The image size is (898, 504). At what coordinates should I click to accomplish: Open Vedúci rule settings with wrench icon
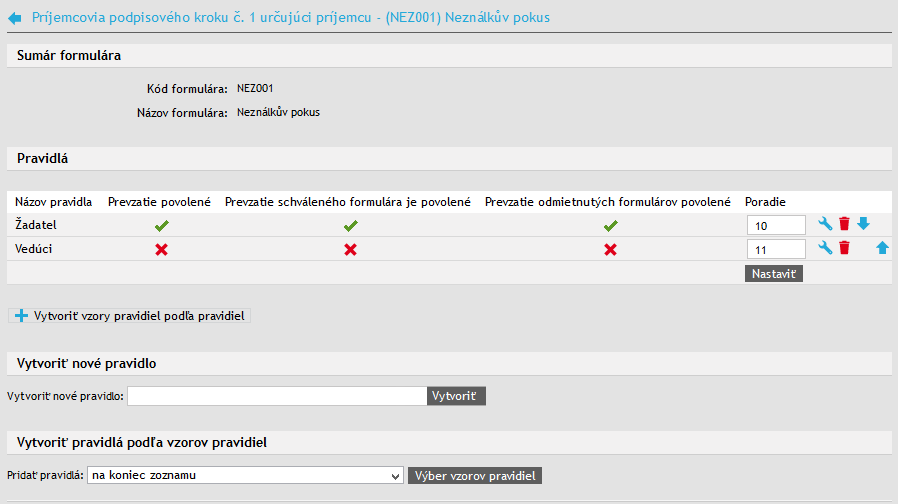coord(825,248)
